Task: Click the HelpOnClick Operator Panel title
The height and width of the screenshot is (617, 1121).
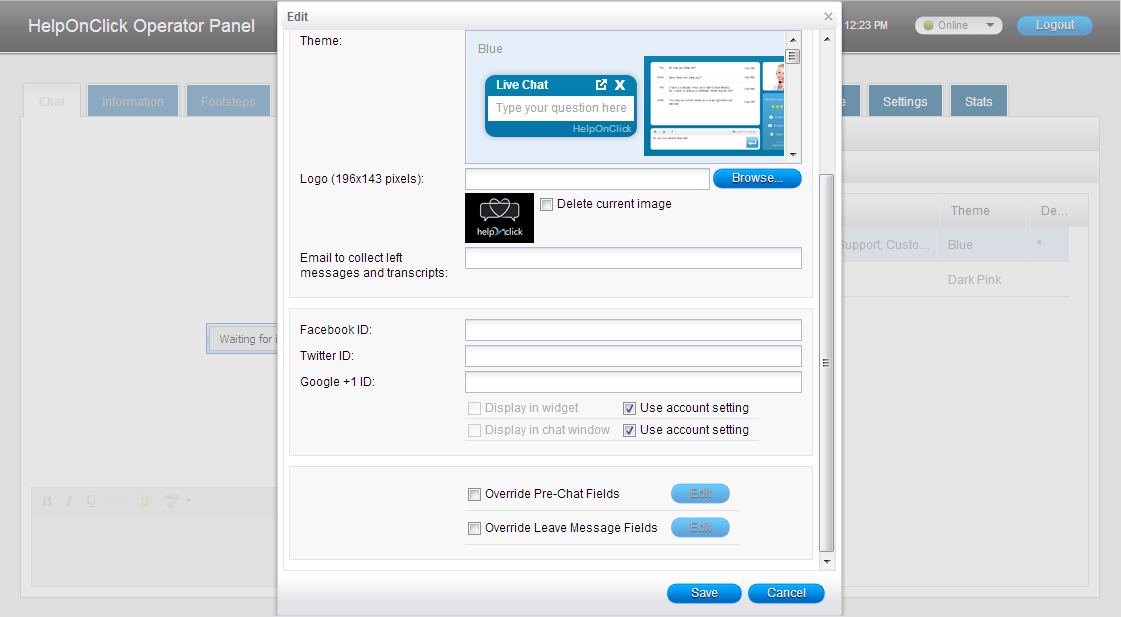Action: (142, 26)
